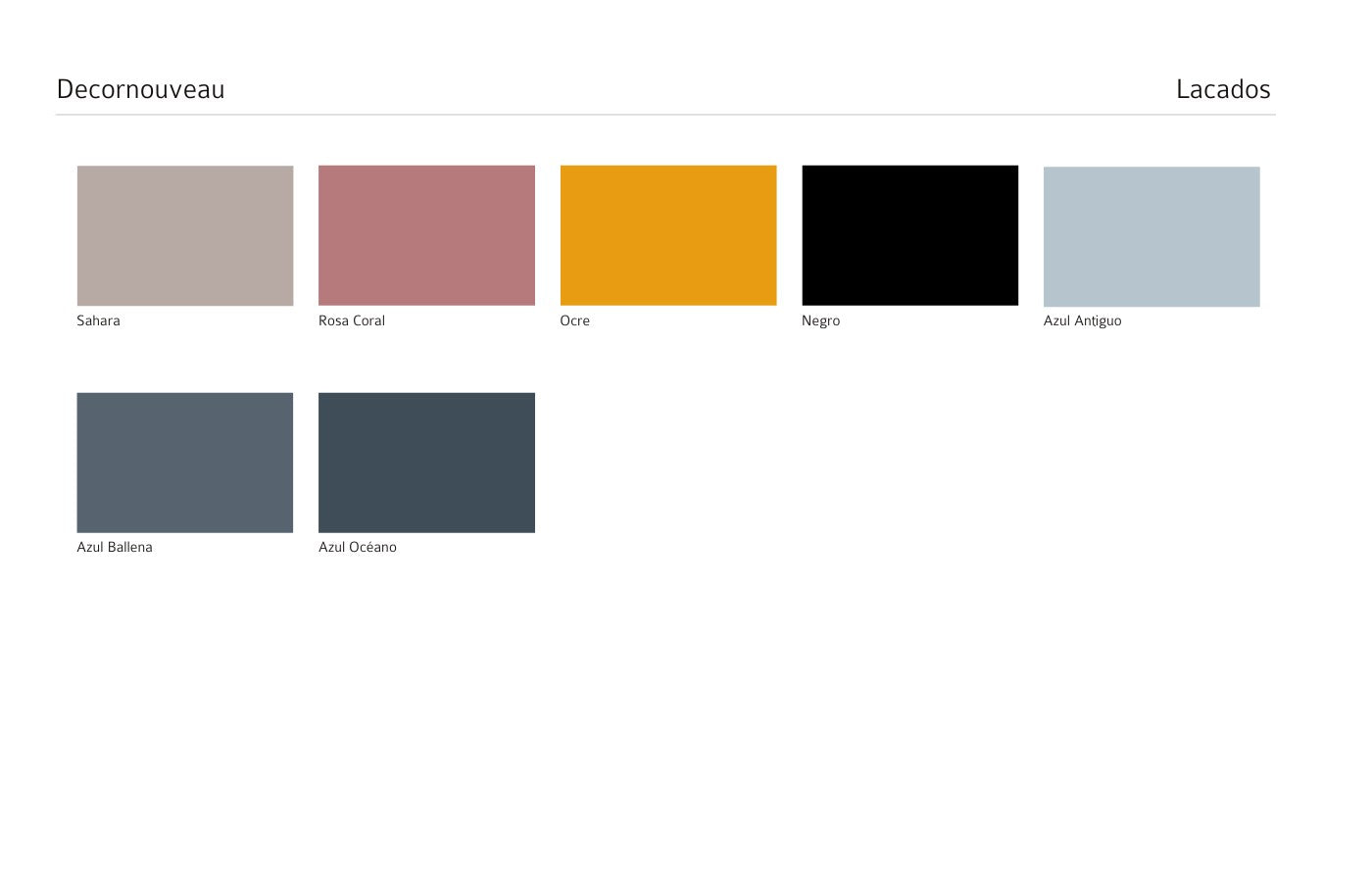Click the Negro text label
This screenshot has width=1372, height=882.
tap(820, 320)
